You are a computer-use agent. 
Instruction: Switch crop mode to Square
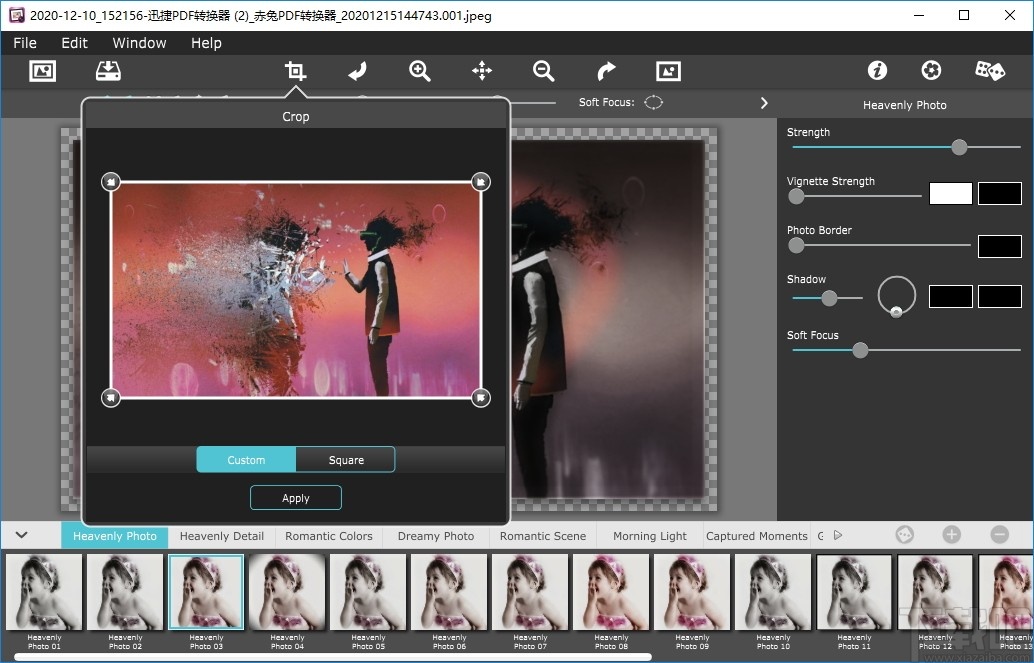click(x=346, y=460)
